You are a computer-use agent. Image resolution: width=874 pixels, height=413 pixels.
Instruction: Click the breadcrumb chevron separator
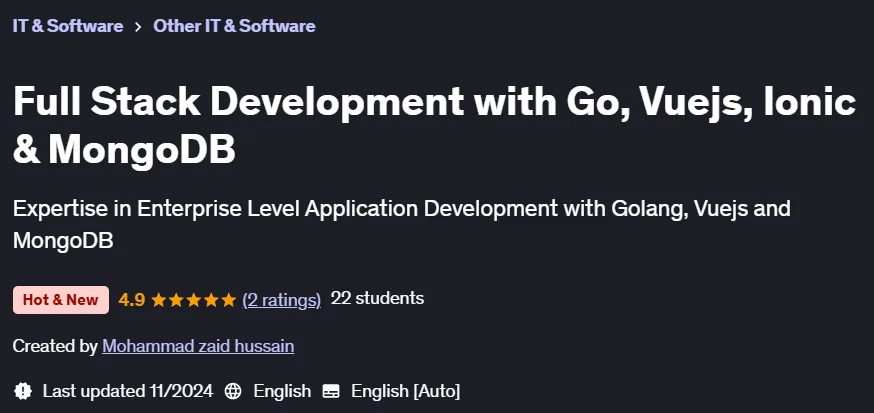138,27
